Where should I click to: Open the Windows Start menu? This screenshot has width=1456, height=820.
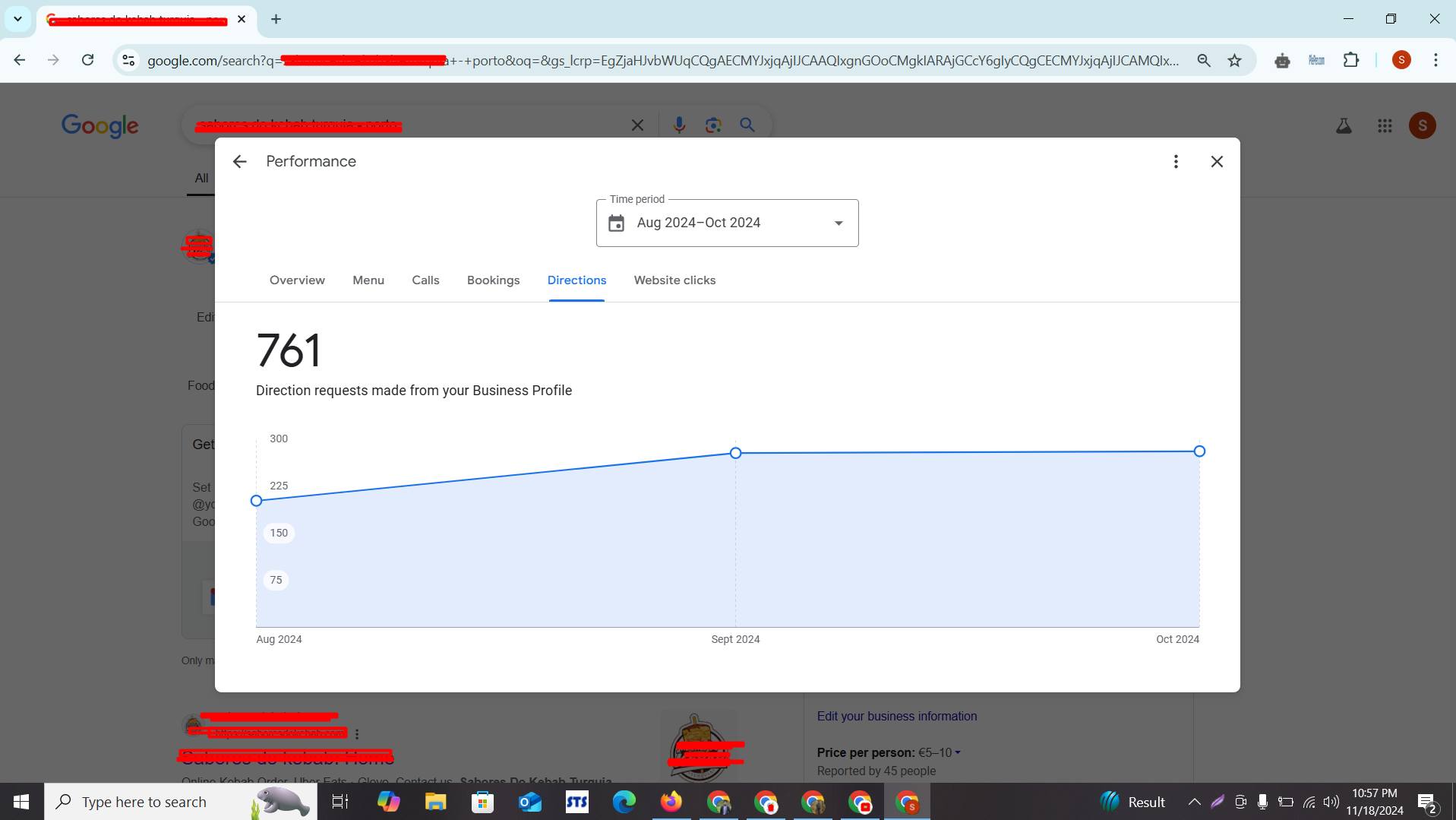click(21, 802)
